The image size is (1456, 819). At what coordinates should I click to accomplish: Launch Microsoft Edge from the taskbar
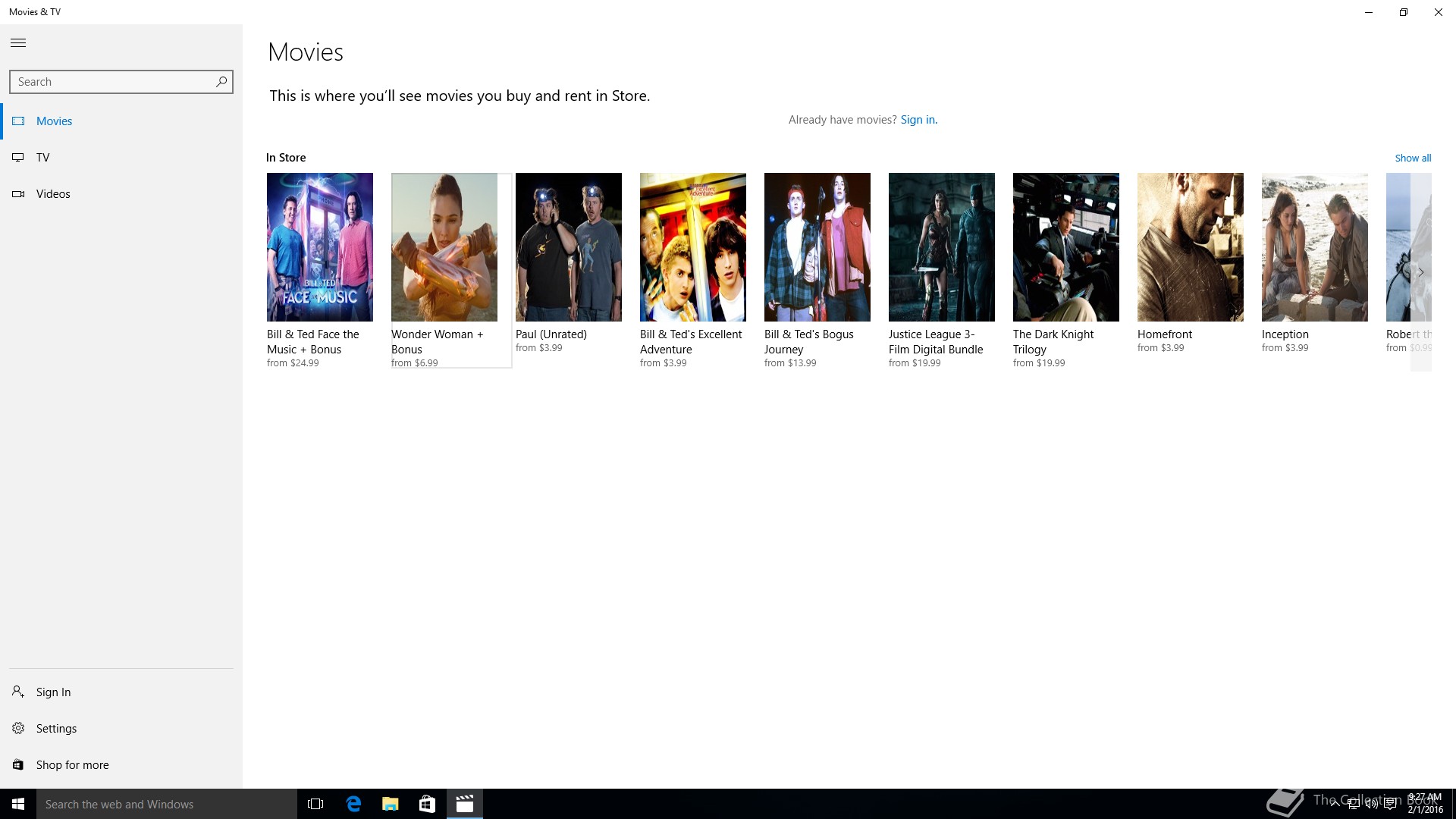(x=353, y=804)
